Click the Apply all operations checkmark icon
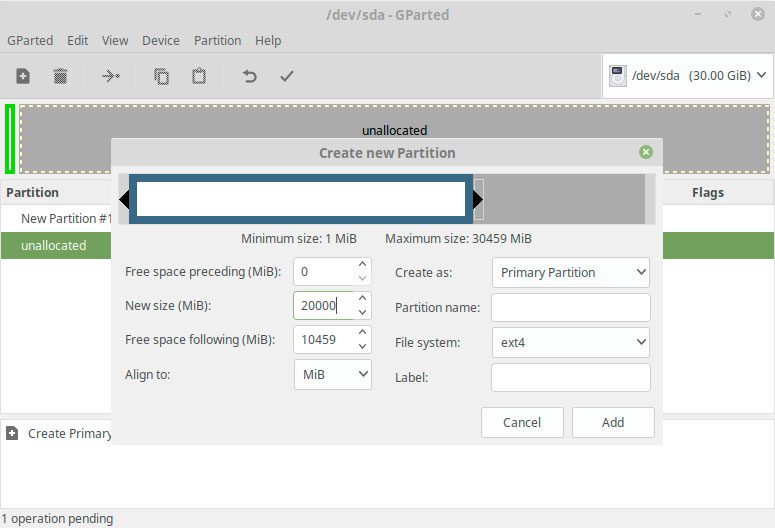Screen dimensions: 775x528 [287, 76]
